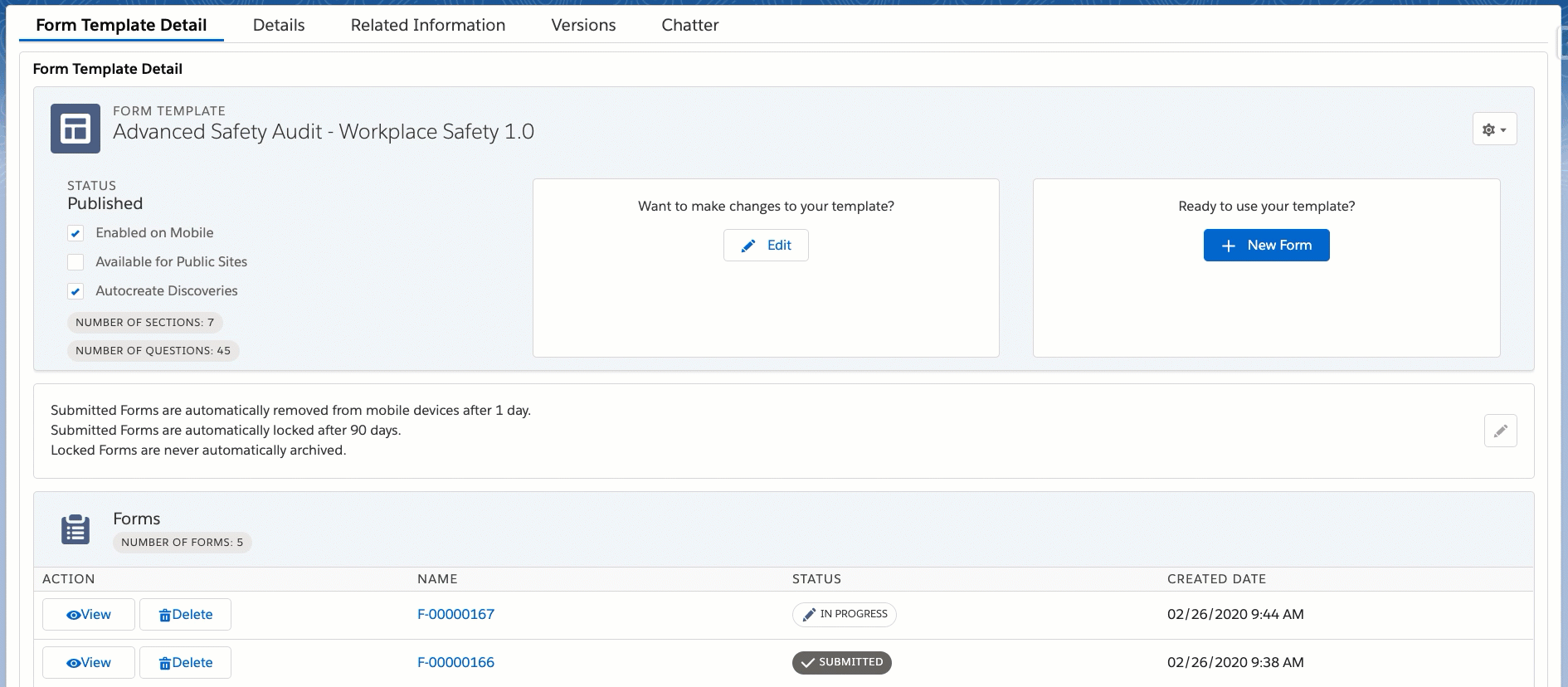Image resolution: width=1568 pixels, height=687 pixels.
Task: Toggle the Enabled on Mobile checkbox
Action: tap(75, 233)
